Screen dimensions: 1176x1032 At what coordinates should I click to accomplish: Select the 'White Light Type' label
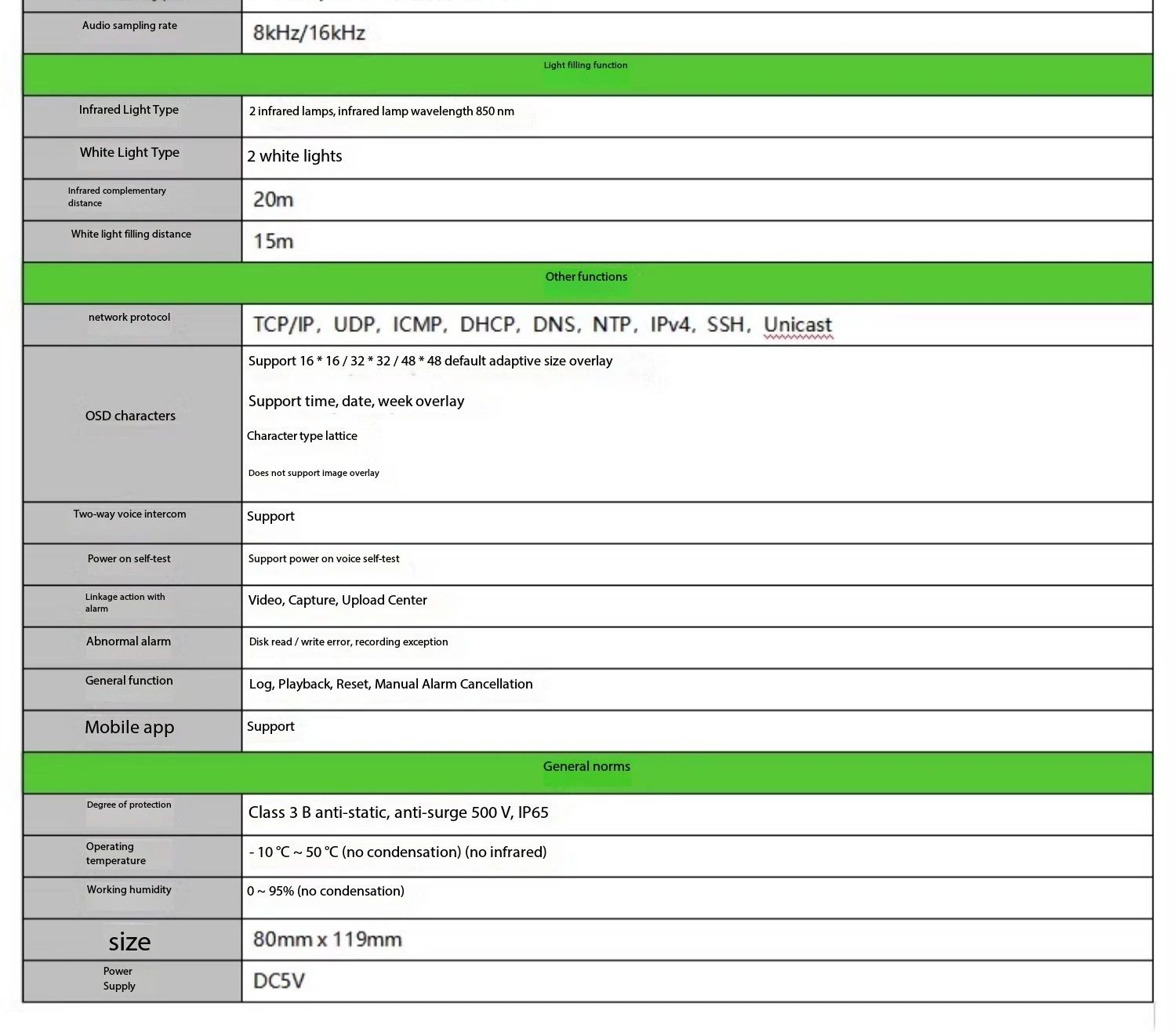click(x=129, y=152)
